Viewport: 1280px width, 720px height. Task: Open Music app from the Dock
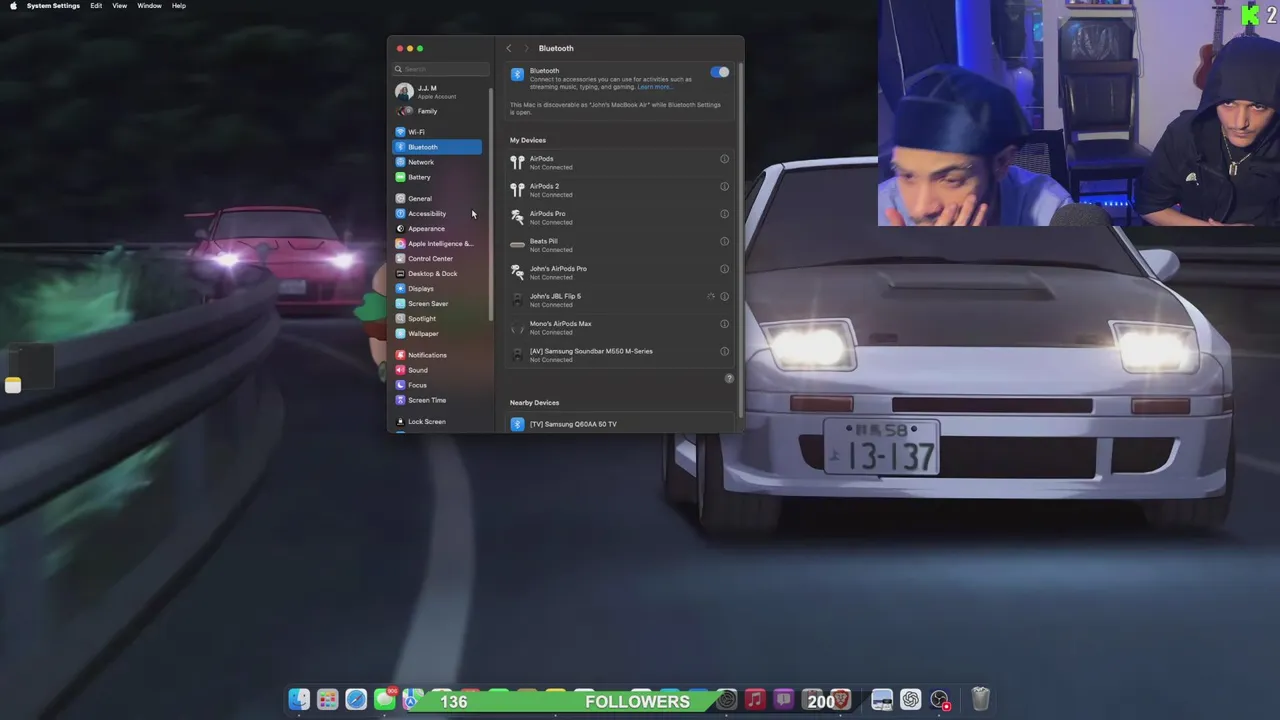click(755, 700)
